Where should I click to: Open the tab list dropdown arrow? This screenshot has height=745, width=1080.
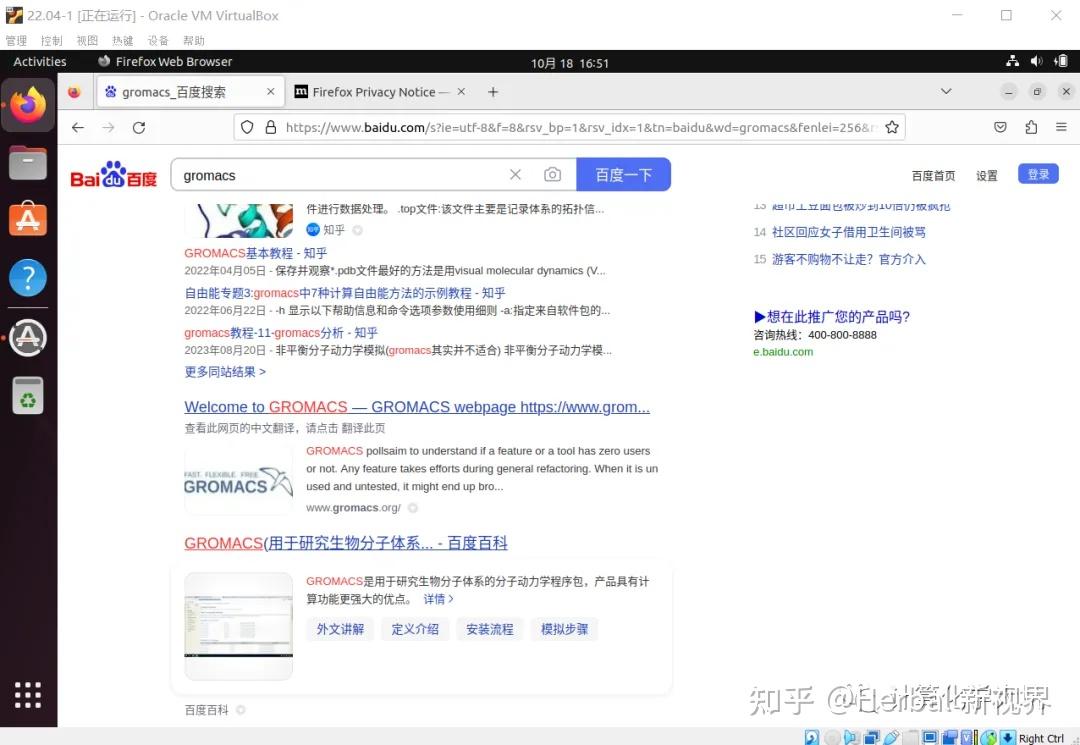click(946, 91)
